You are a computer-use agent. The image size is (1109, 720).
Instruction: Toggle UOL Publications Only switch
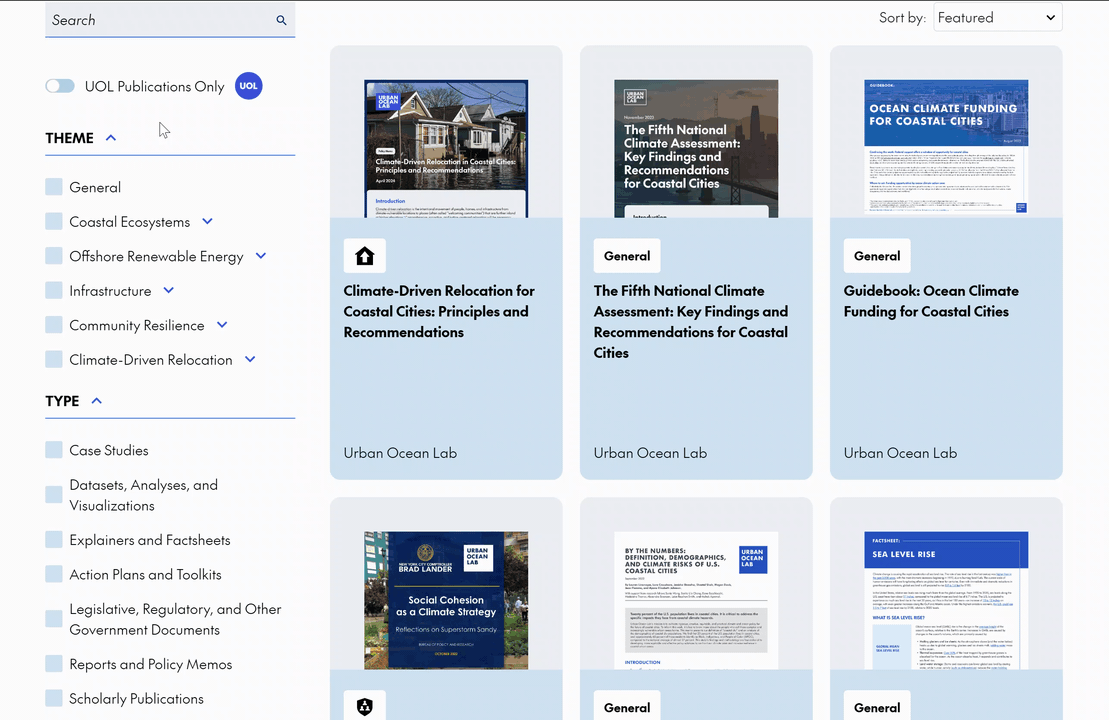click(60, 86)
